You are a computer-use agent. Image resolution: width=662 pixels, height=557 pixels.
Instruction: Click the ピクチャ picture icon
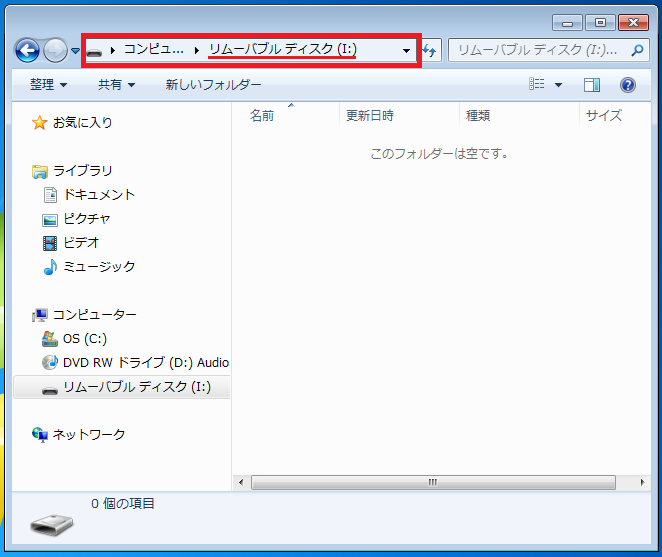click(50, 220)
